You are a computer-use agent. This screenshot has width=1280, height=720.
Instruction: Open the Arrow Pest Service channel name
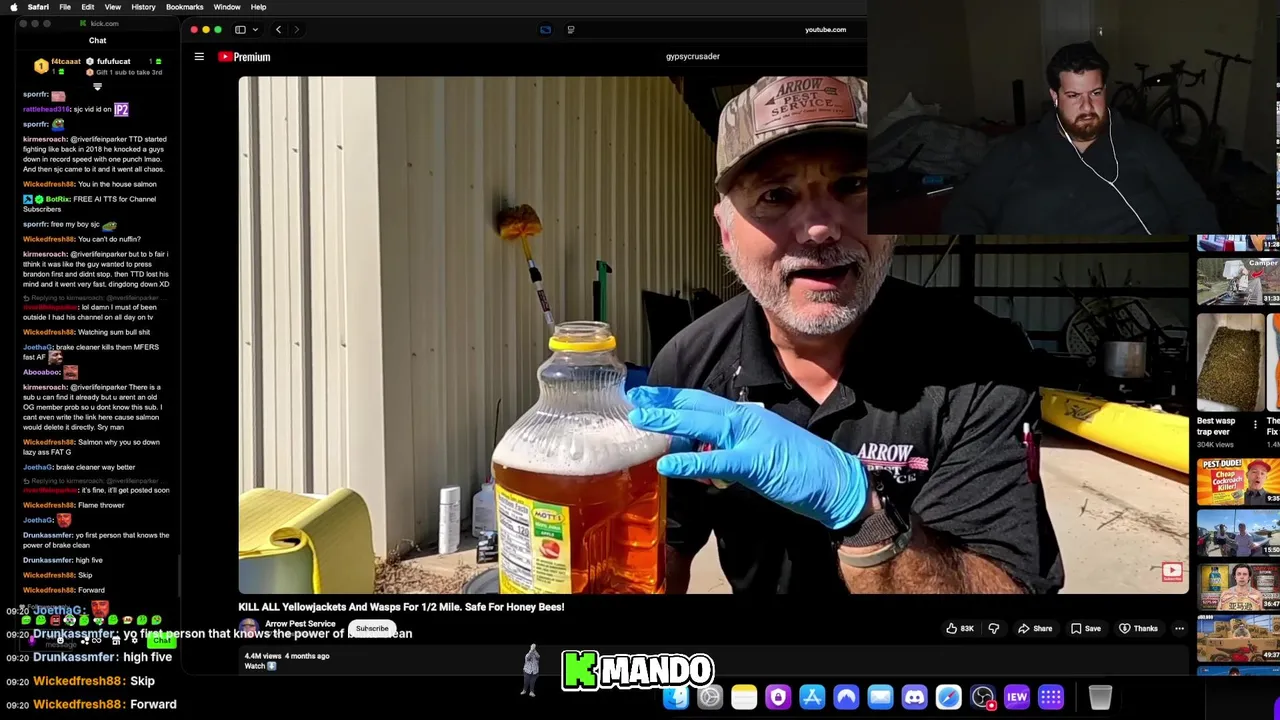pyautogui.click(x=300, y=624)
